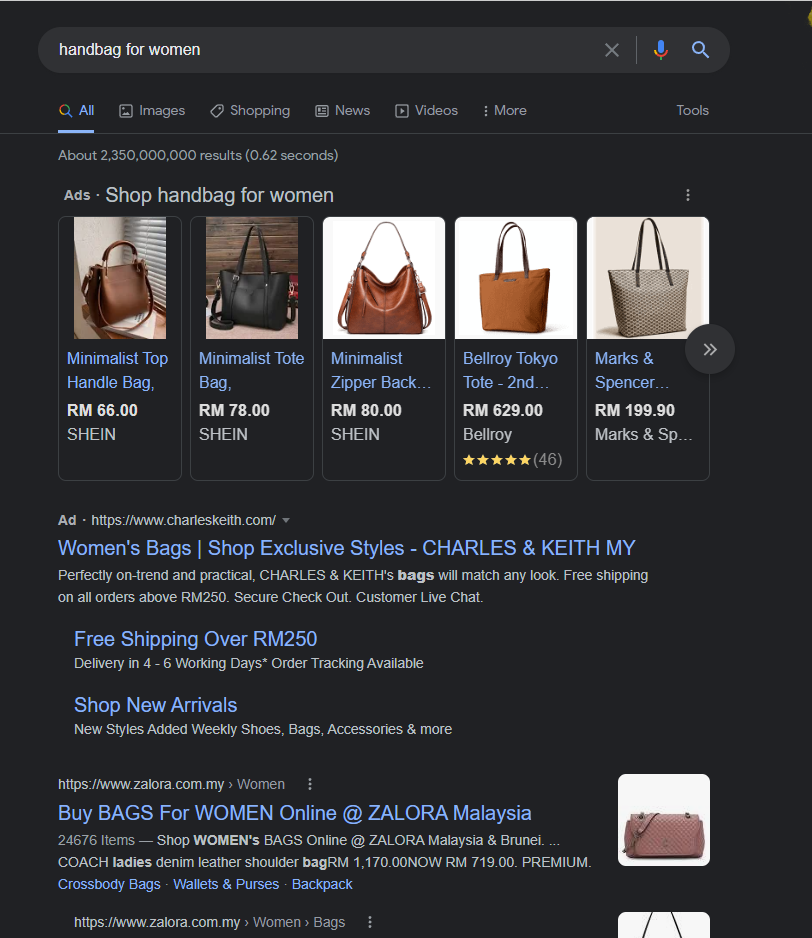Open the More search filters menu
Viewport: 812px width, 938px height.
[504, 111]
